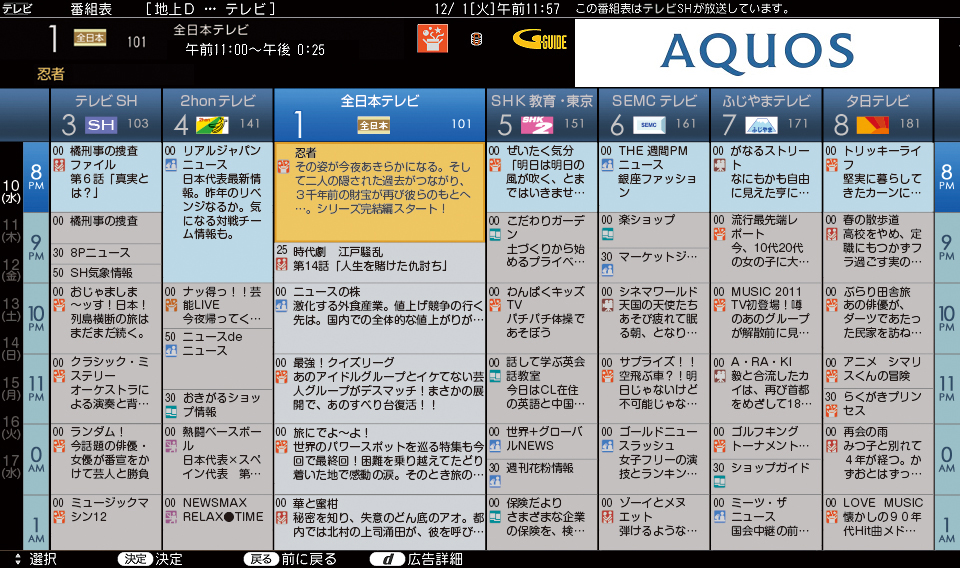Image resolution: width=960 pixels, height=568 pixels.
Task: Select the 0 AM time slot on left
Action: [36, 458]
